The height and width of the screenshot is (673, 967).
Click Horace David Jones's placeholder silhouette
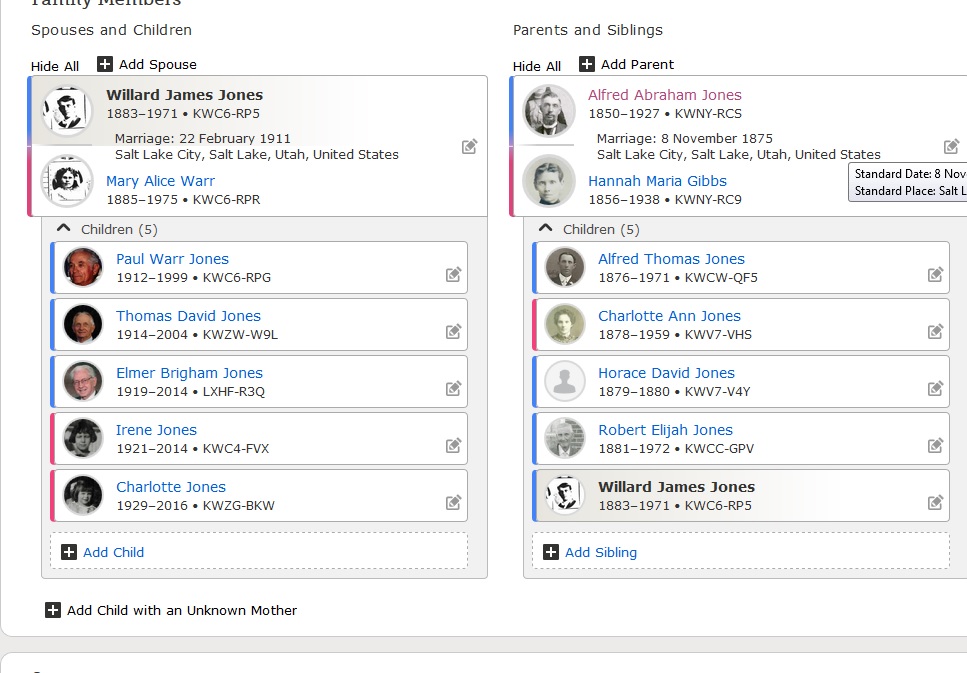click(565, 381)
